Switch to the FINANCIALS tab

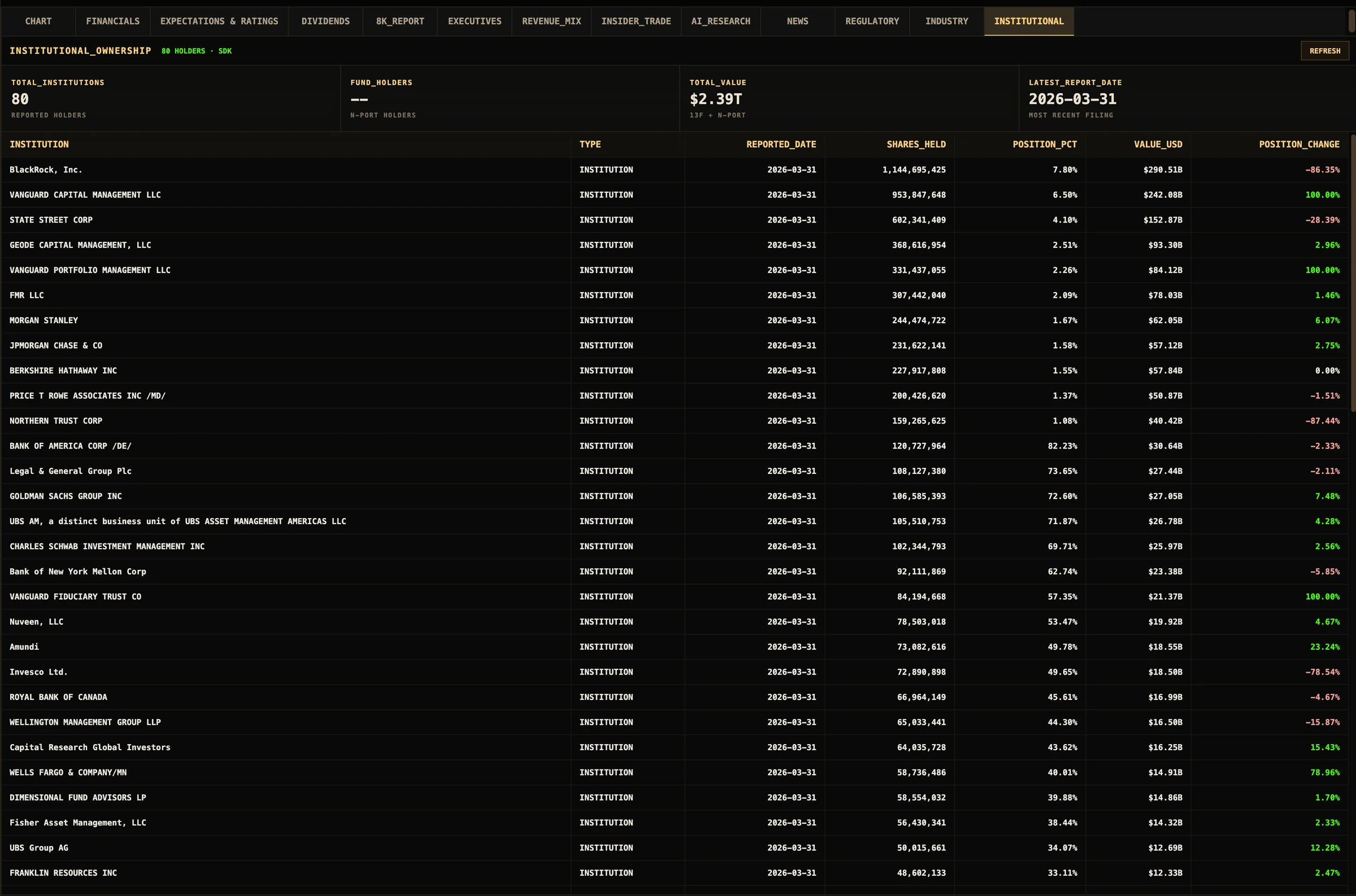pos(112,21)
